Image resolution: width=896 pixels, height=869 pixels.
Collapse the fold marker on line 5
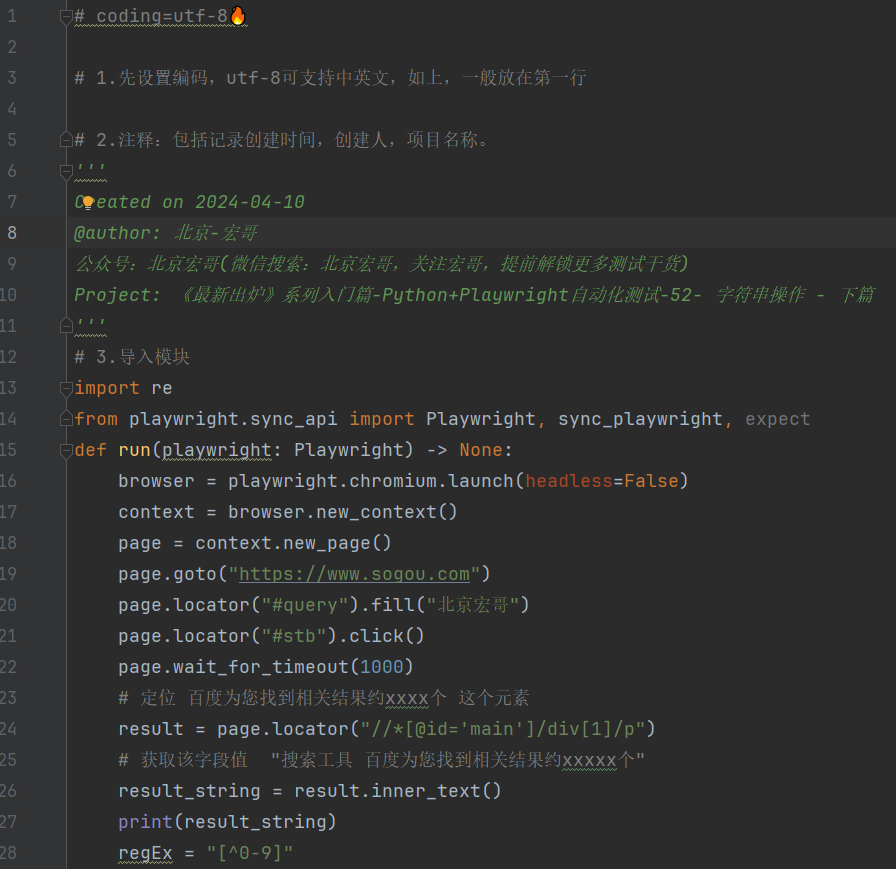click(67, 140)
